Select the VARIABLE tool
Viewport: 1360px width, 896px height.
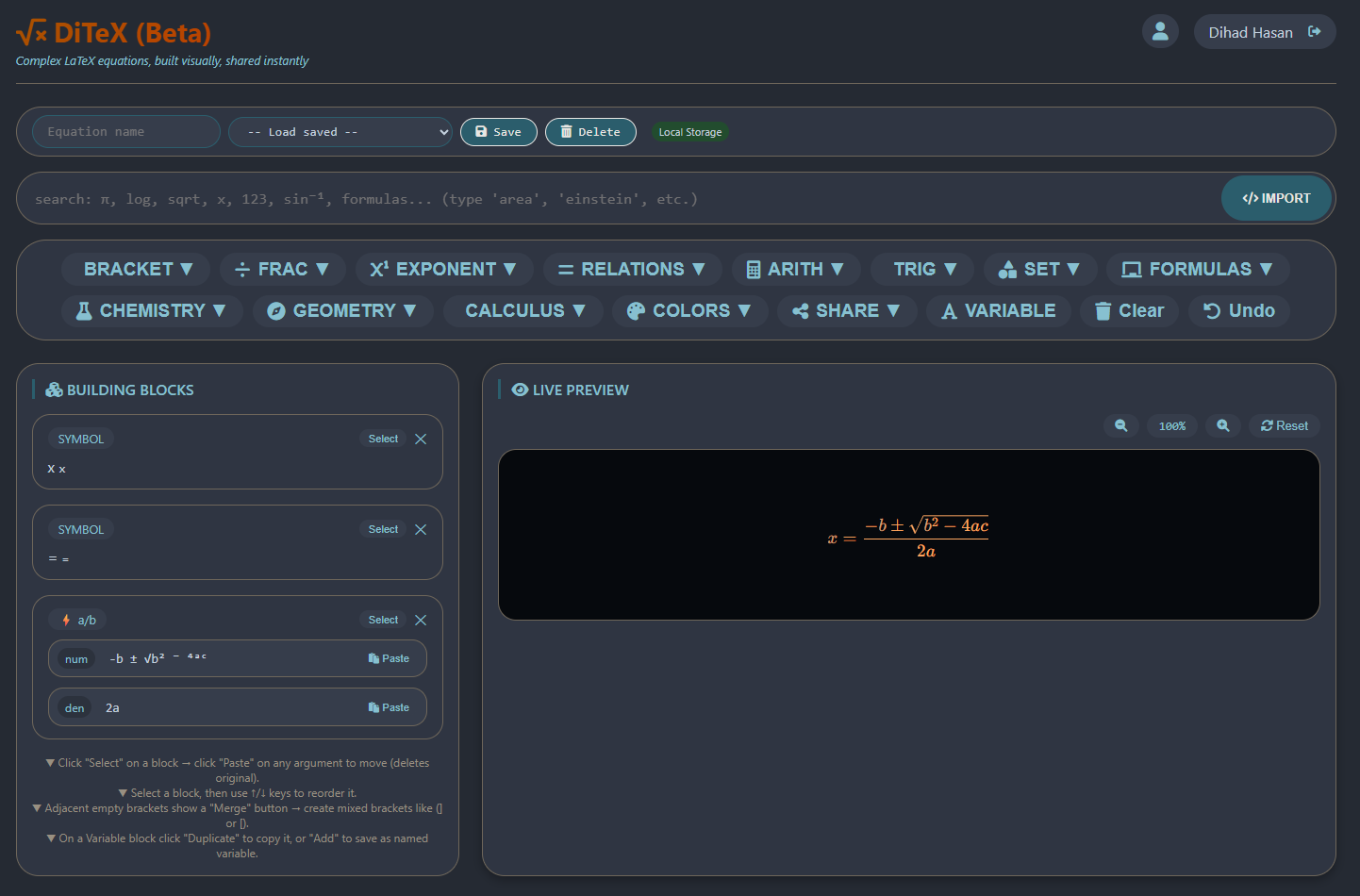(x=998, y=310)
